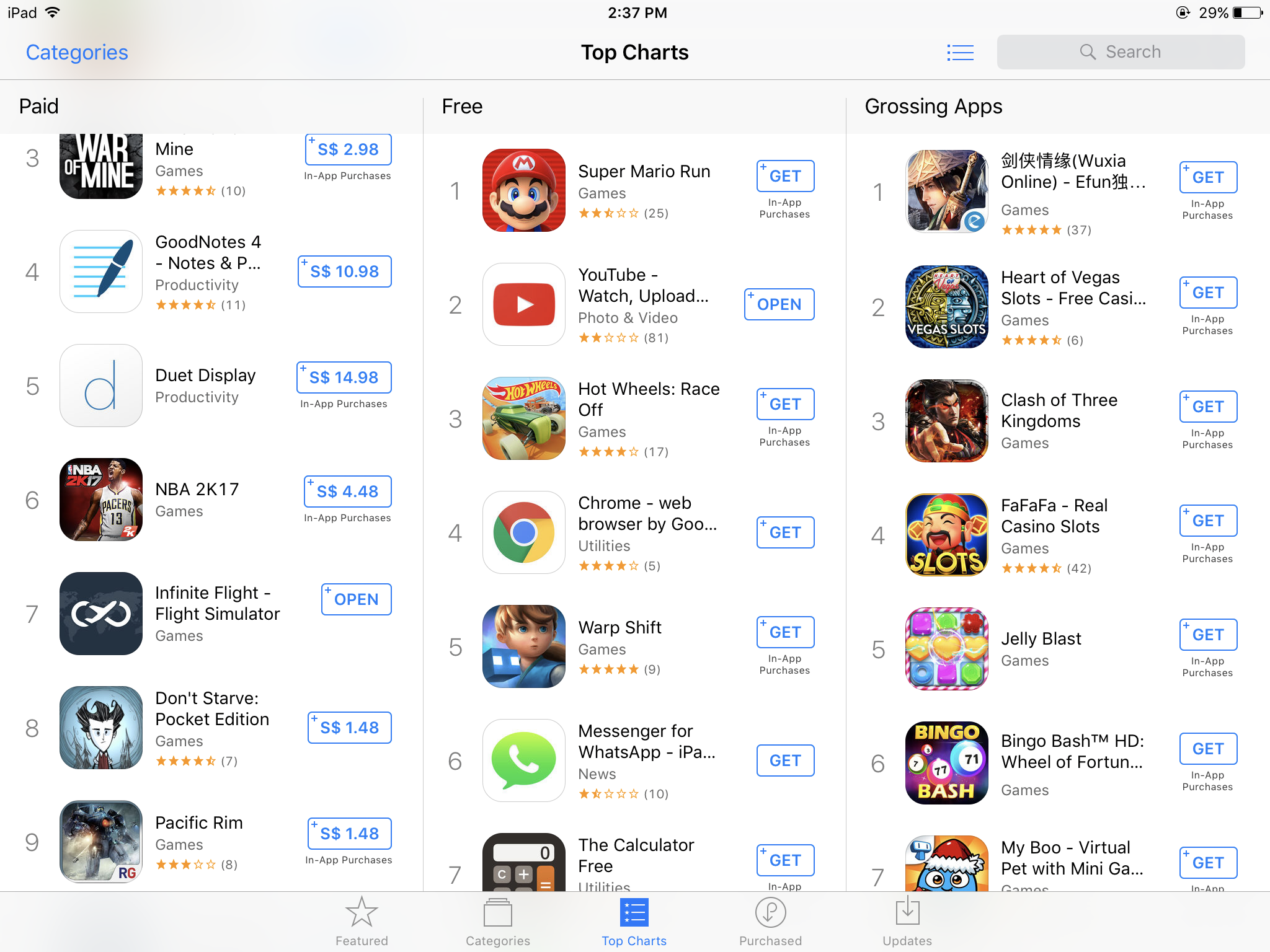Viewport: 1270px width, 952px height.
Task: Open Categories in the top-left corner
Action: [x=77, y=53]
